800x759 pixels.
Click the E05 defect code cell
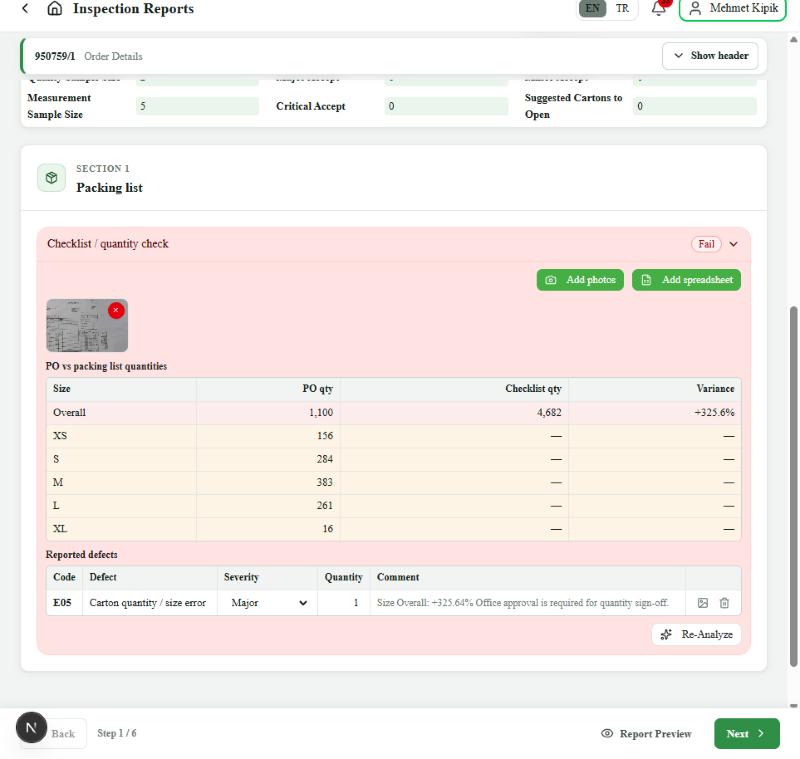click(x=62, y=602)
